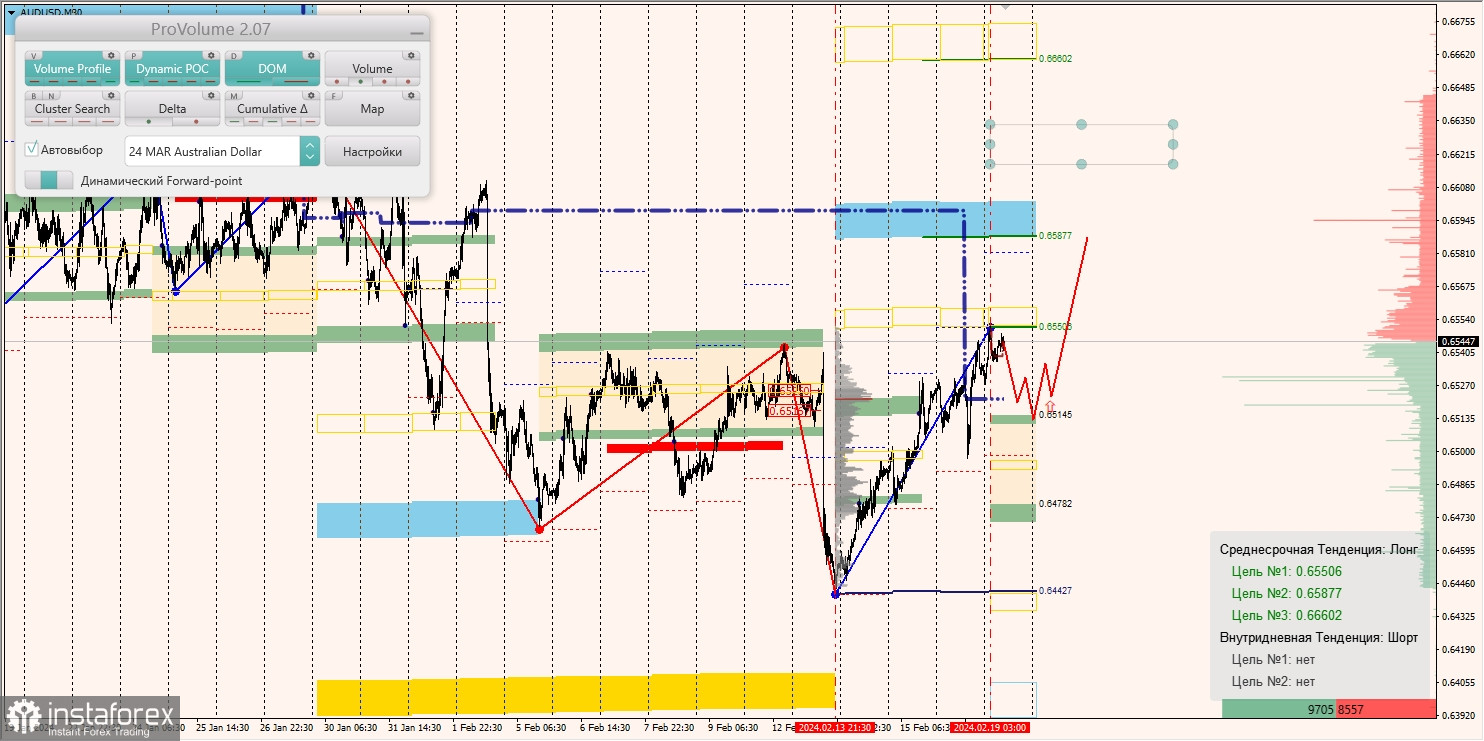Viewport: 1484px width, 741px height.
Task: Click the 0.64782 level label
Action: tap(1055, 504)
